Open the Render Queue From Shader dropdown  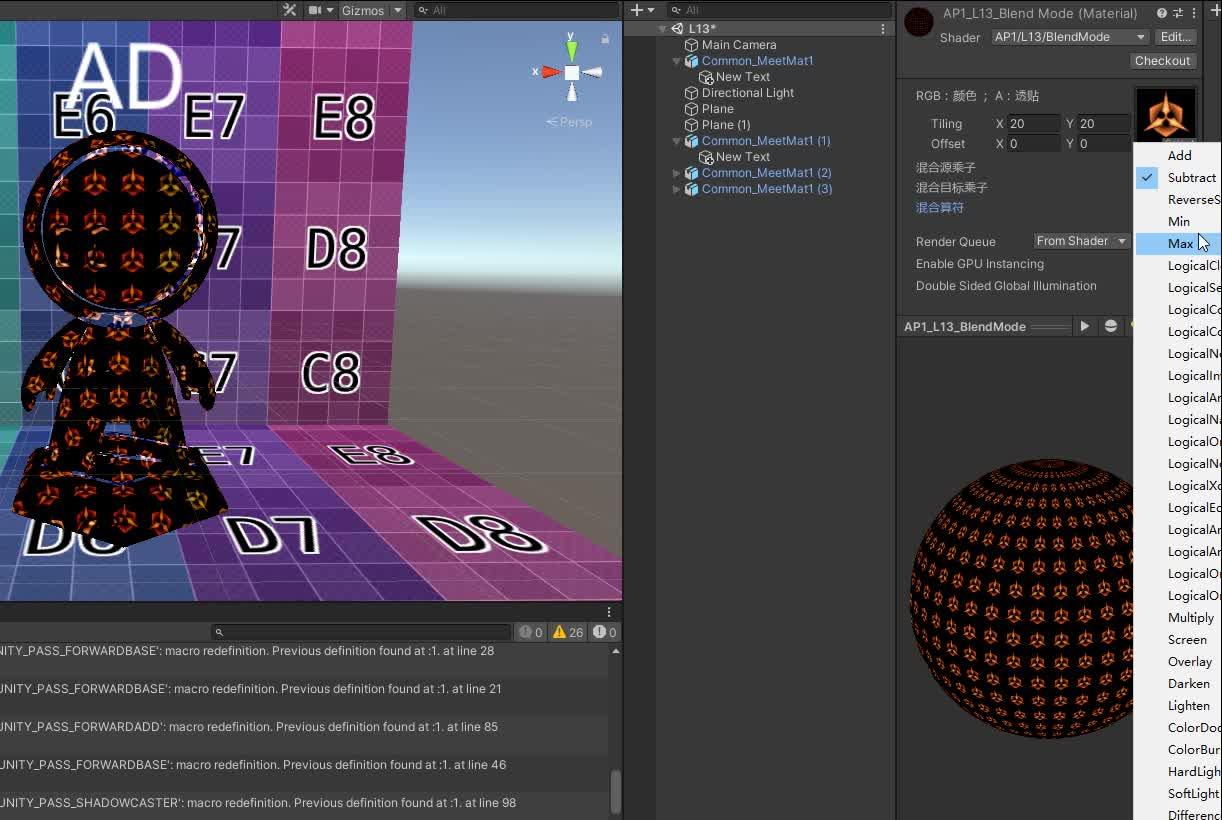[x=1080, y=241]
